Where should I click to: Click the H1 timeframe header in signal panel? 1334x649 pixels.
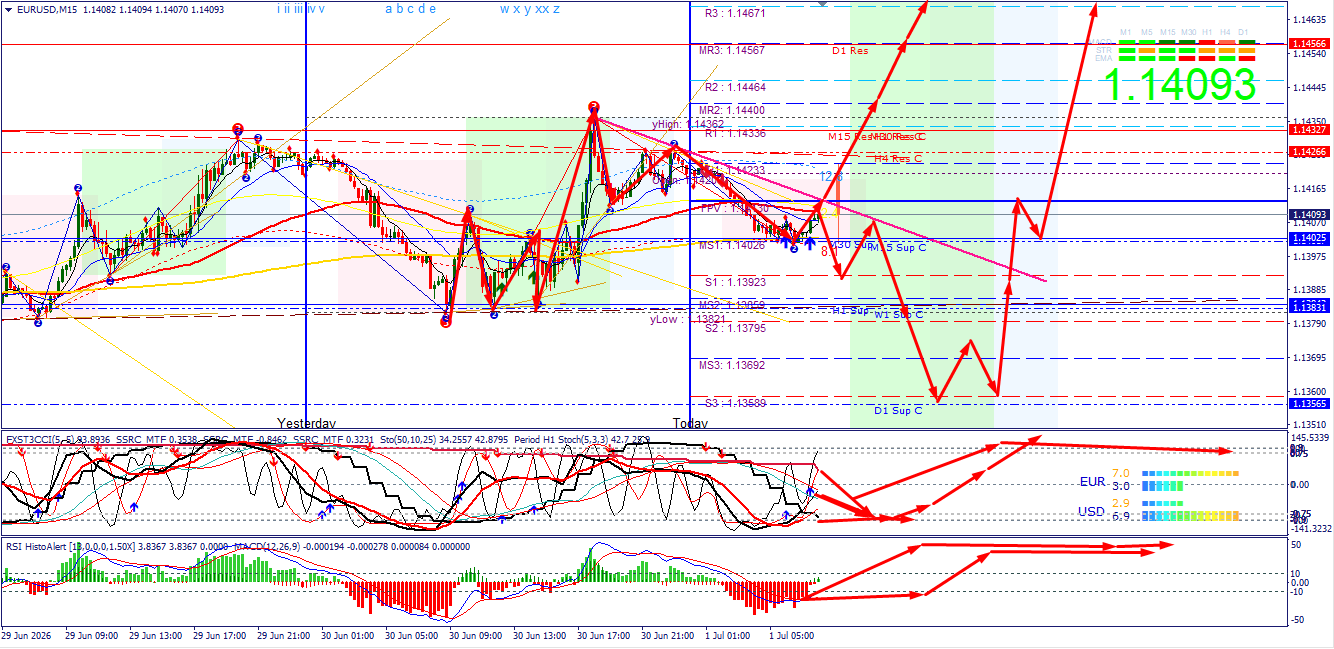pyautogui.click(x=1207, y=32)
